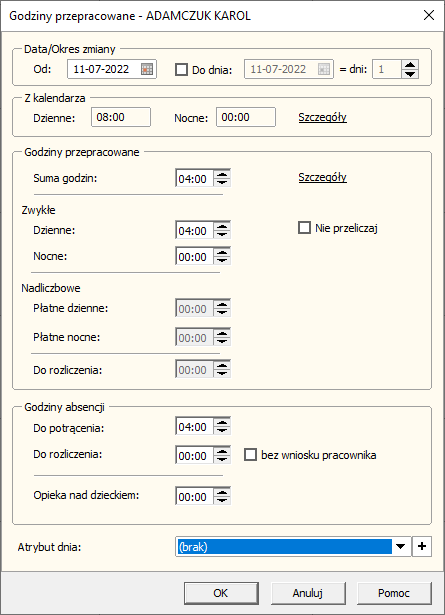Close the Godziny przepracowane dialog

(429, 16)
